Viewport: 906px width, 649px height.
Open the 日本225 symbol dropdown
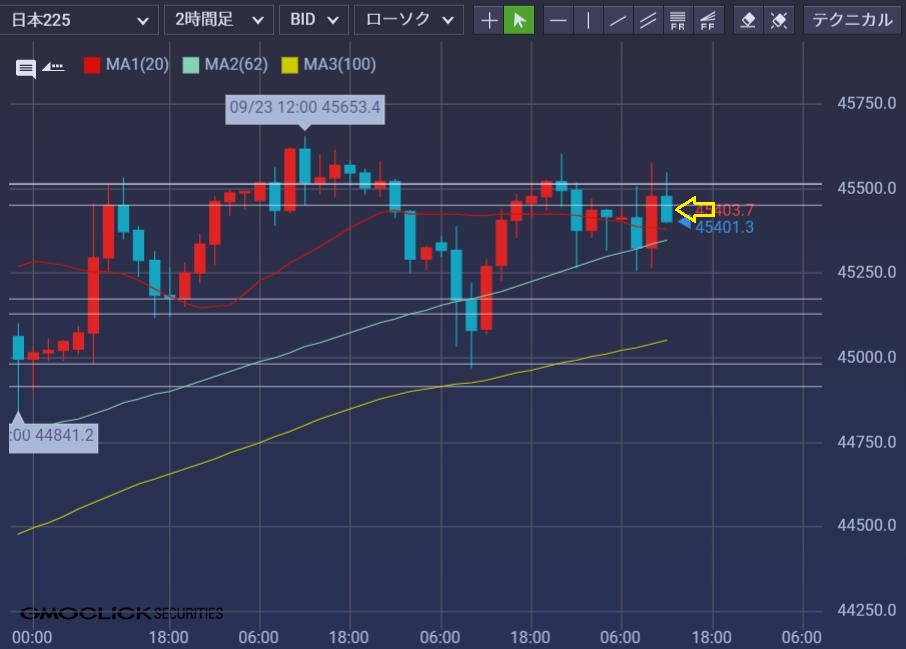80,20
